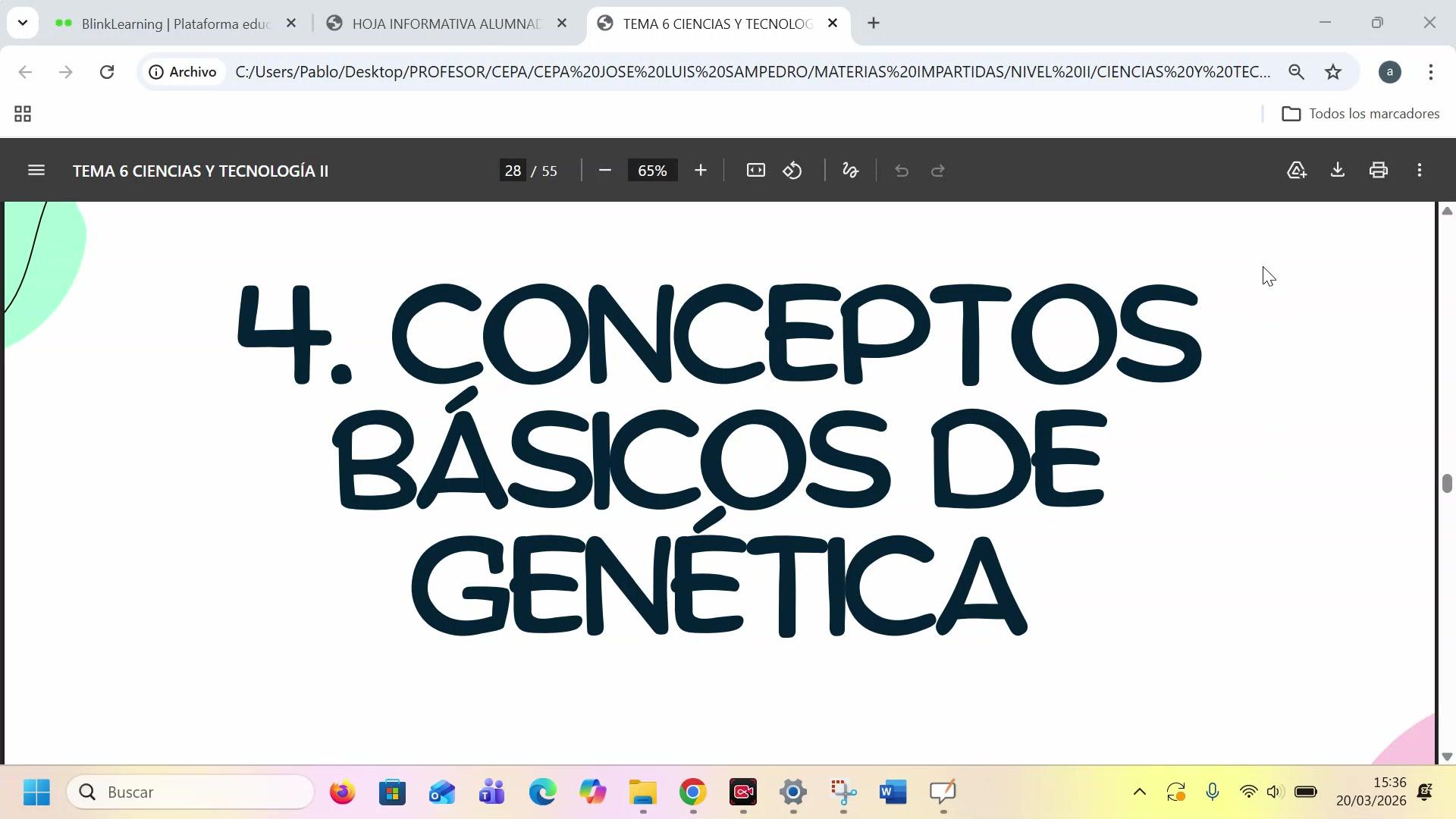This screenshot has height=819, width=1456.
Task: Print the PDF document
Action: pos(1378,171)
